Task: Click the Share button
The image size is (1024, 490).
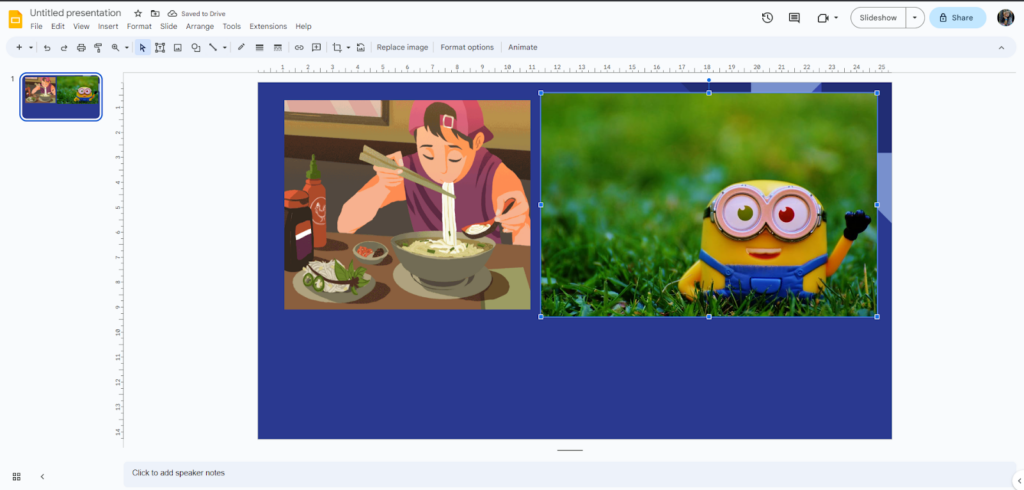Action: click(x=956, y=17)
